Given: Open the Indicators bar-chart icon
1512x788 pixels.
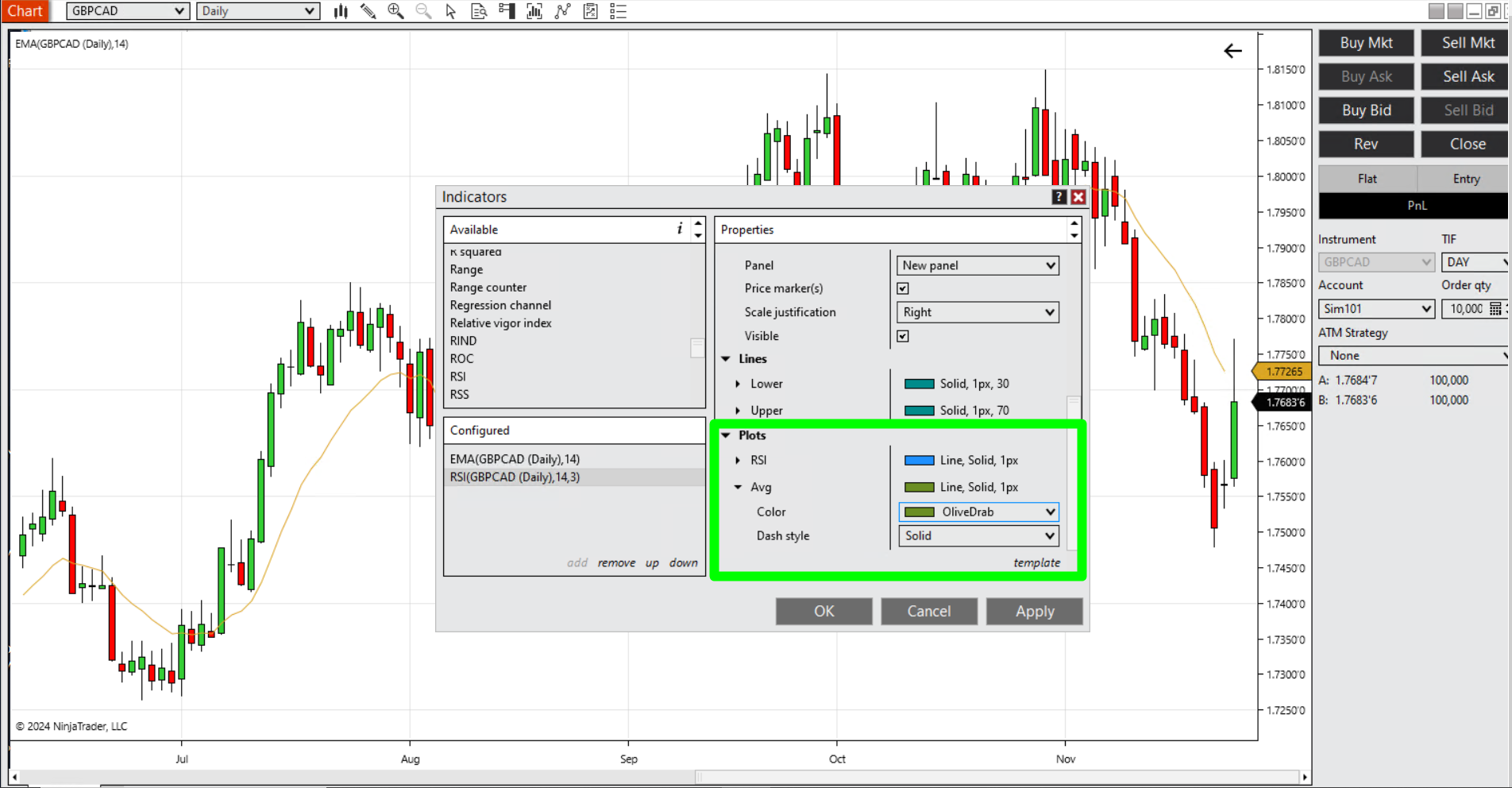Looking at the screenshot, I should (x=534, y=11).
